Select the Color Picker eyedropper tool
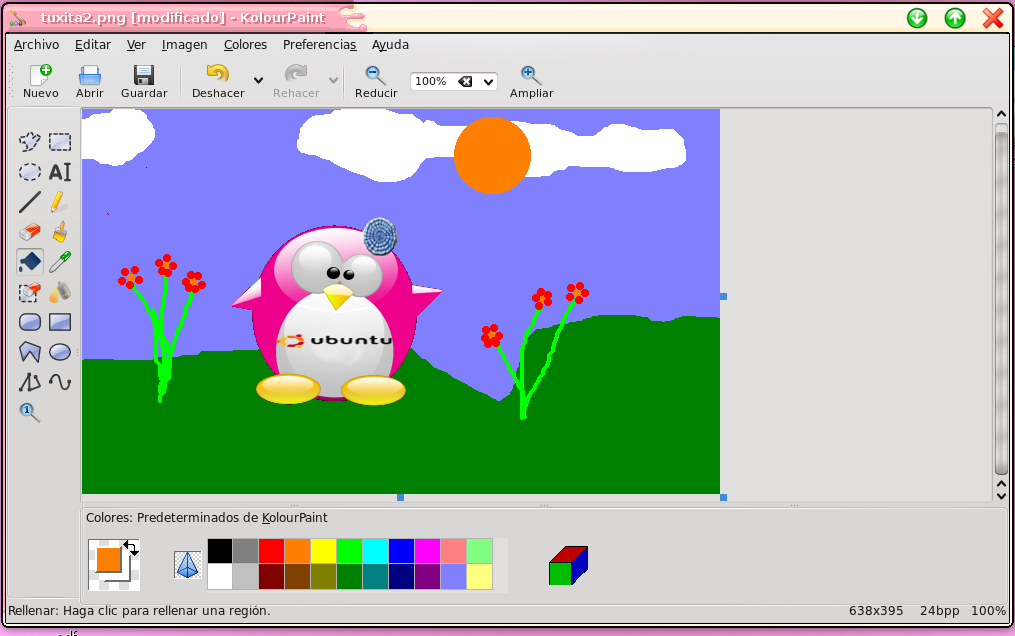This screenshot has width=1015, height=636. coord(60,262)
